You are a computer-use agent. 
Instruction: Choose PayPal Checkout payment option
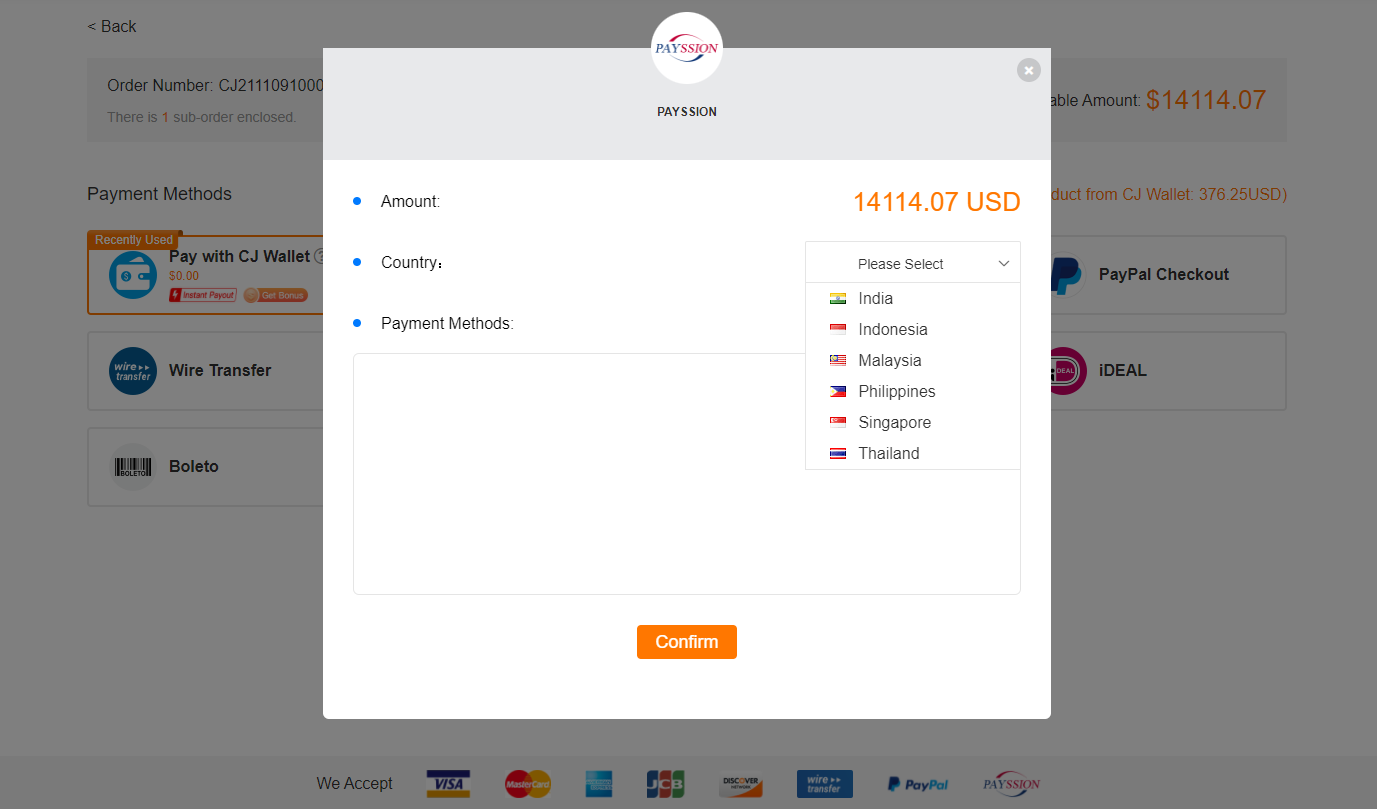(x=1163, y=275)
